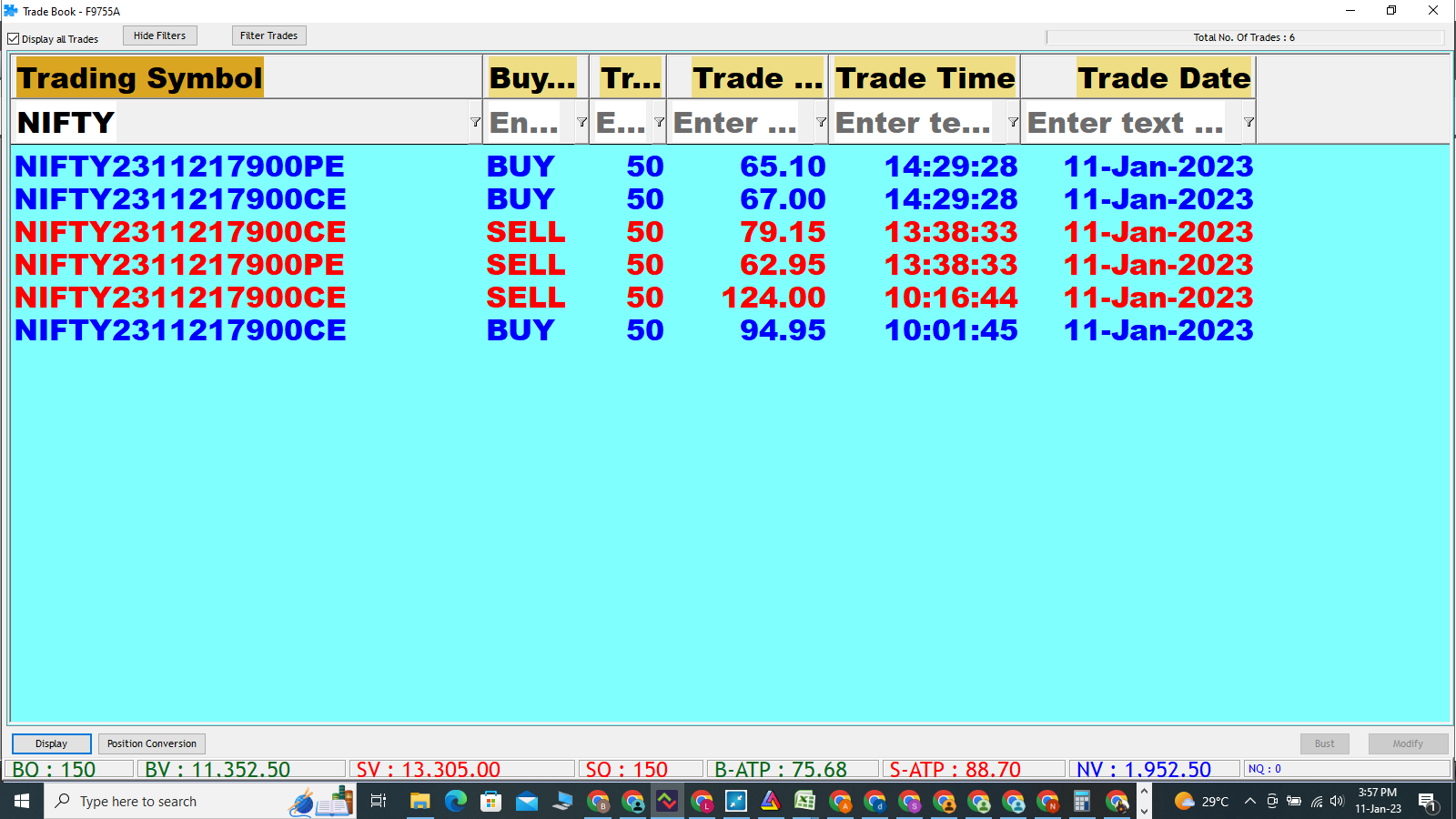1456x819 pixels.
Task: Open the network Wi-Fi tray icon
Action: tap(1316, 802)
